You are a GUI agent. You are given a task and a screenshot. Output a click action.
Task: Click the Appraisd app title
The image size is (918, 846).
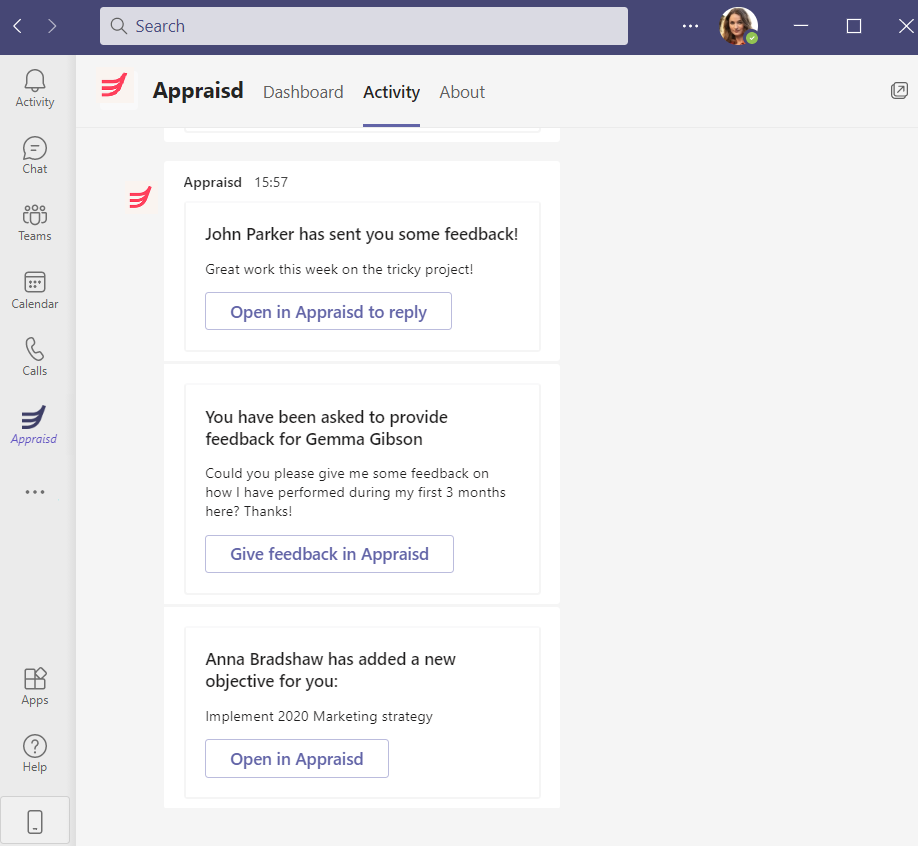198,91
